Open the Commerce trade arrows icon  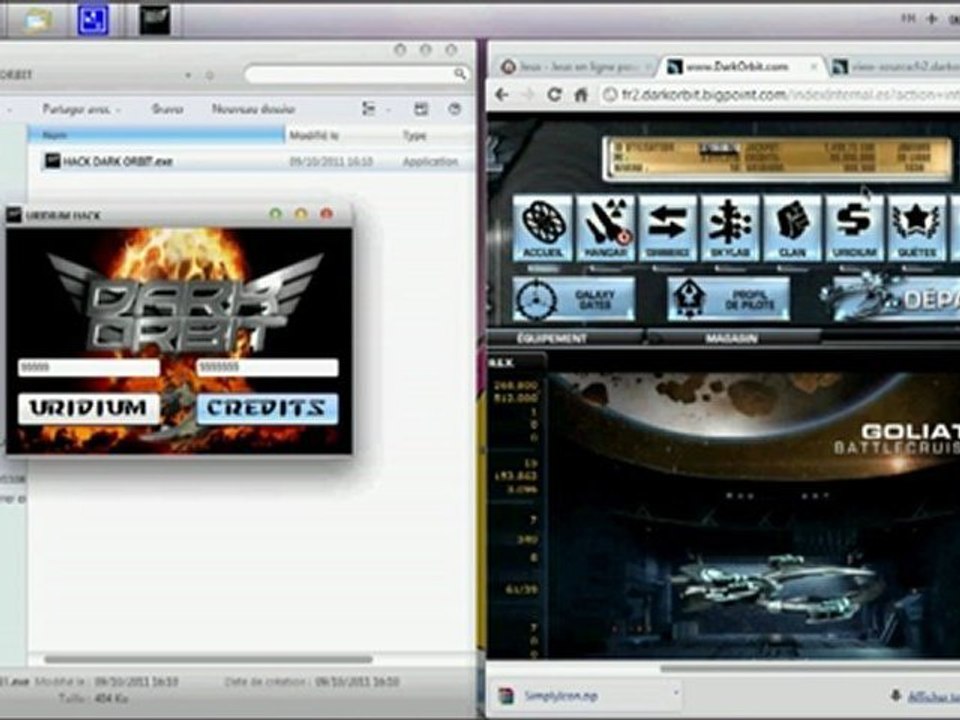pos(668,228)
